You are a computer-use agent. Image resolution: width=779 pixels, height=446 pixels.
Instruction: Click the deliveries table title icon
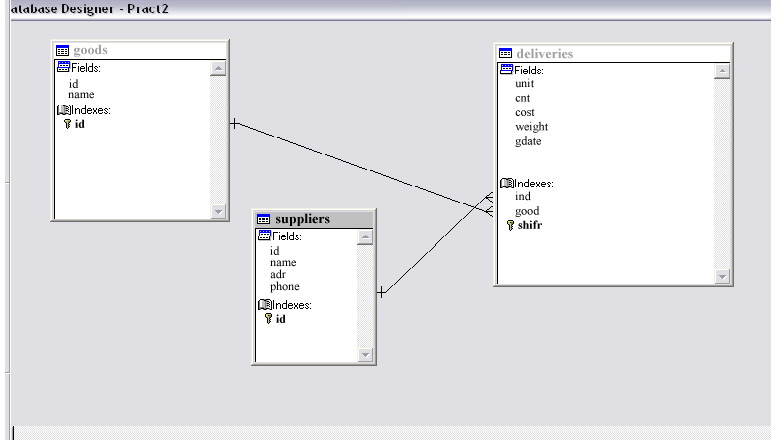(506, 53)
